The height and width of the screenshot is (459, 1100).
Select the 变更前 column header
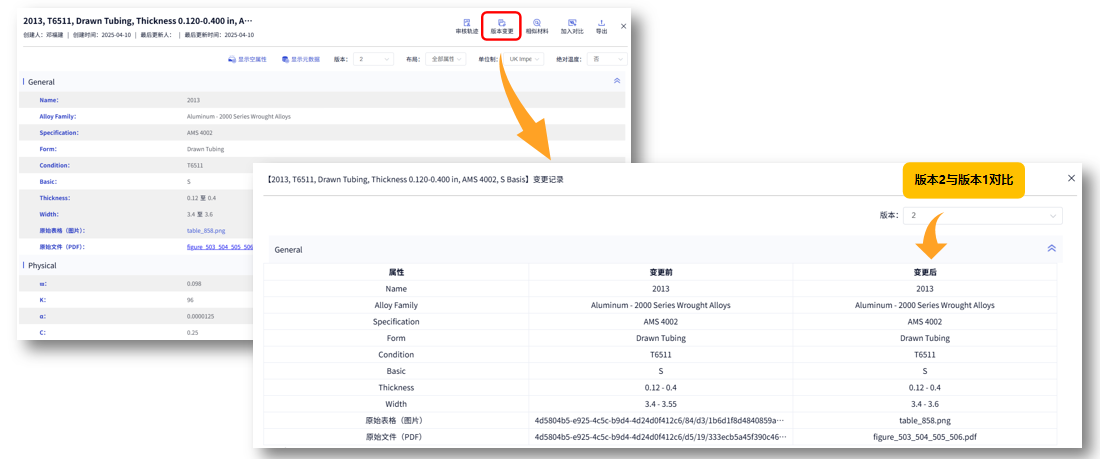point(660,272)
